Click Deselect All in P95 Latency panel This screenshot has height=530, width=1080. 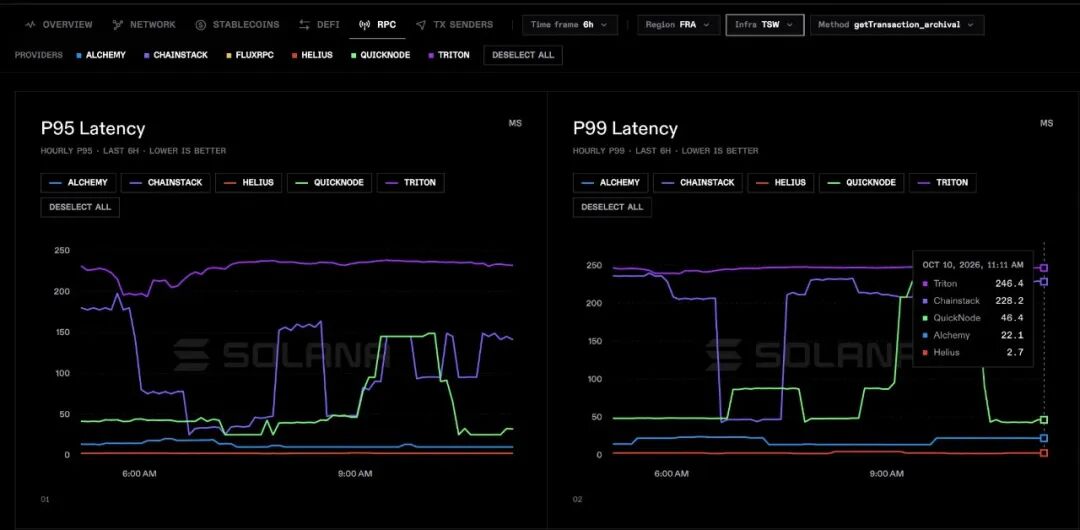(80, 207)
